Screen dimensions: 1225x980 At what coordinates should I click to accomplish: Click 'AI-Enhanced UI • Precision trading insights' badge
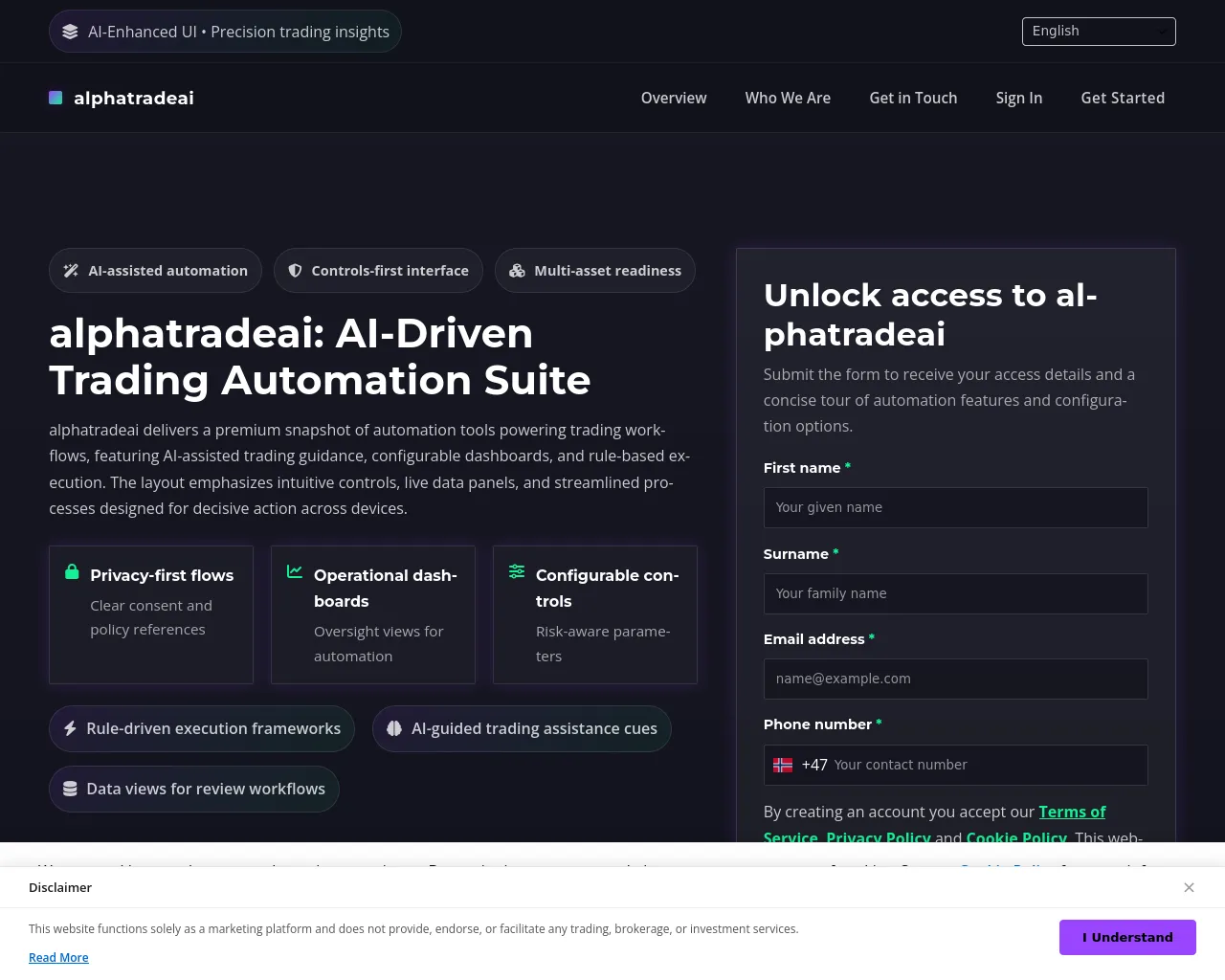click(225, 32)
